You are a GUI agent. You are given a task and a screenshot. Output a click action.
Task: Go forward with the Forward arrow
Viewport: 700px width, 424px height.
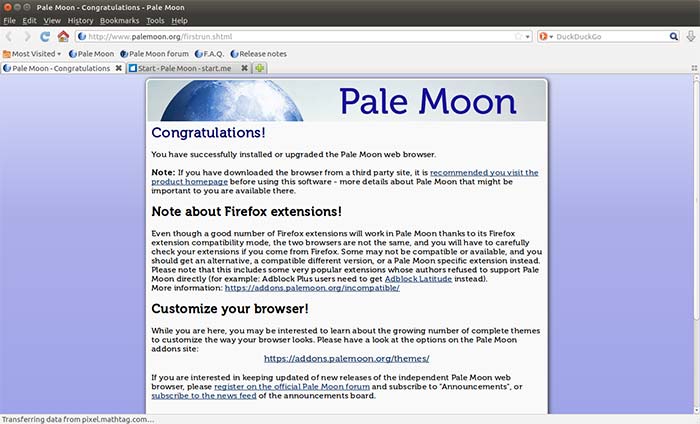coord(26,37)
